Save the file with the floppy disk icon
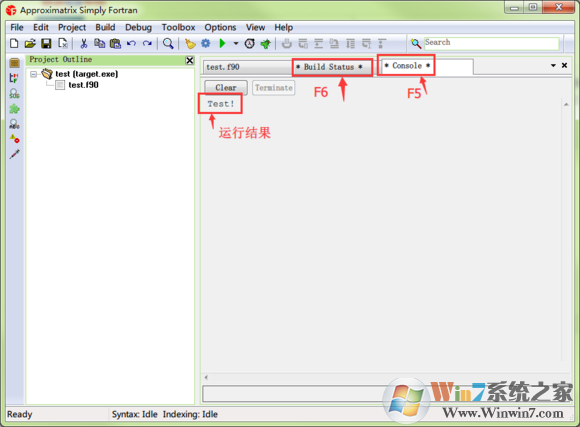The width and height of the screenshot is (580, 427). coord(46,44)
